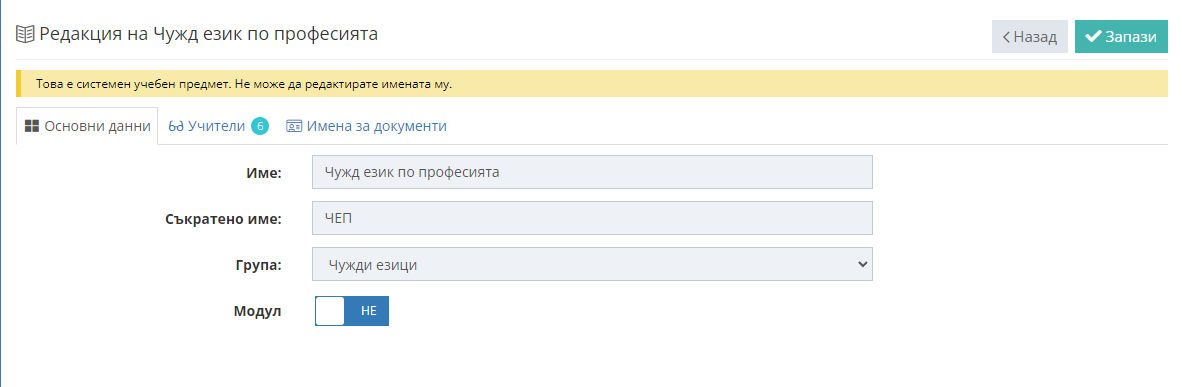Click the chevron arrow on Назад button
This screenshot has height=387, width=1182.
(x=1006, y=37)
